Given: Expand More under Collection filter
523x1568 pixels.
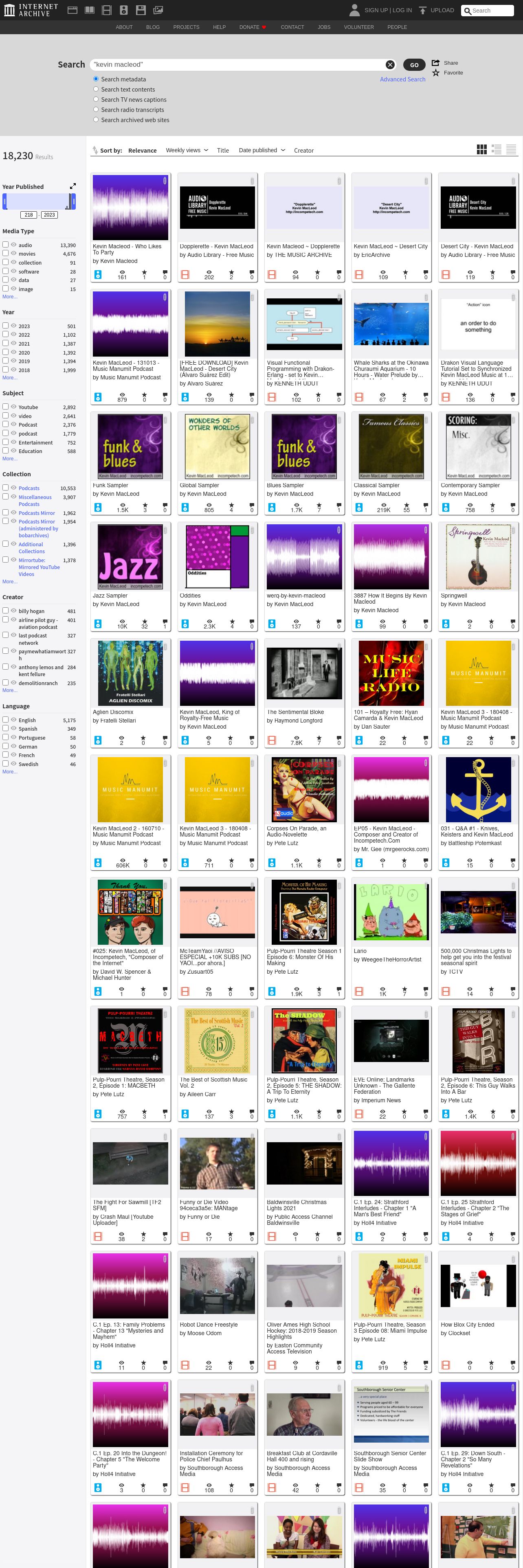Looking at the screenshot, I should click(10, 582).
